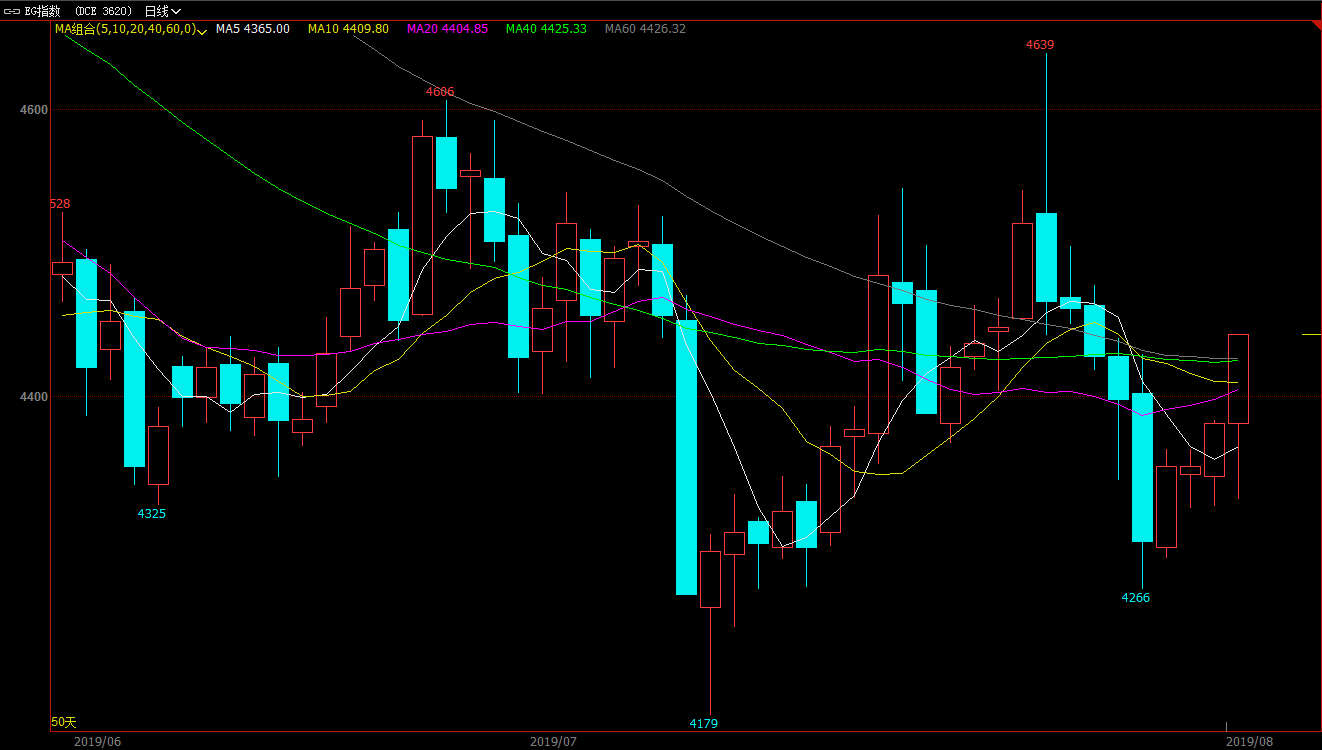Click the 4606 peak price label

tap(440, 92)
